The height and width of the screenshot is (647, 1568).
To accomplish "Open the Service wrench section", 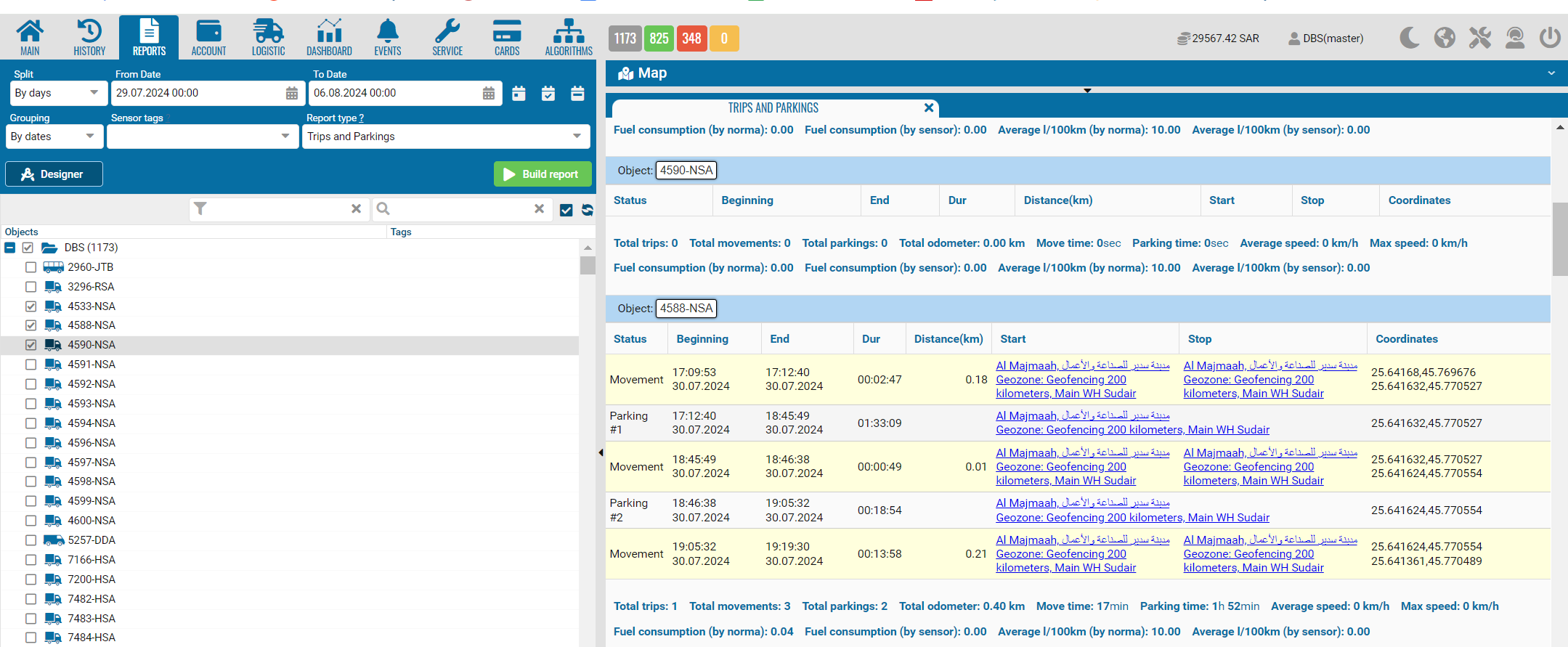I will pyautogui.click(x=447, y=37).
